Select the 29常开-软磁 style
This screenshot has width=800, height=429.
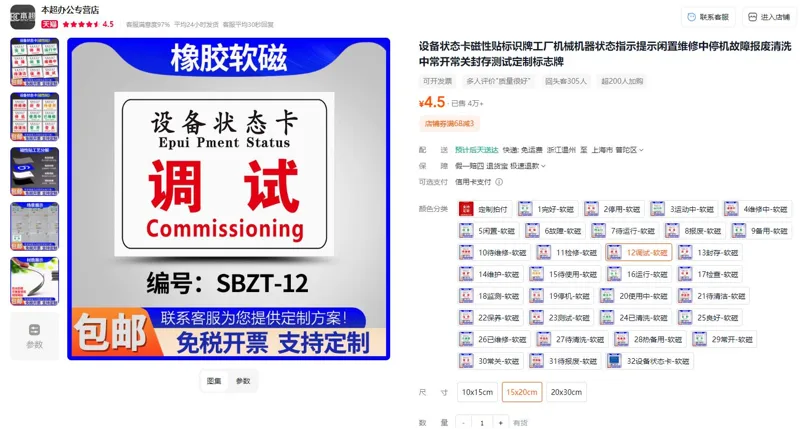[x=724, y=339]
